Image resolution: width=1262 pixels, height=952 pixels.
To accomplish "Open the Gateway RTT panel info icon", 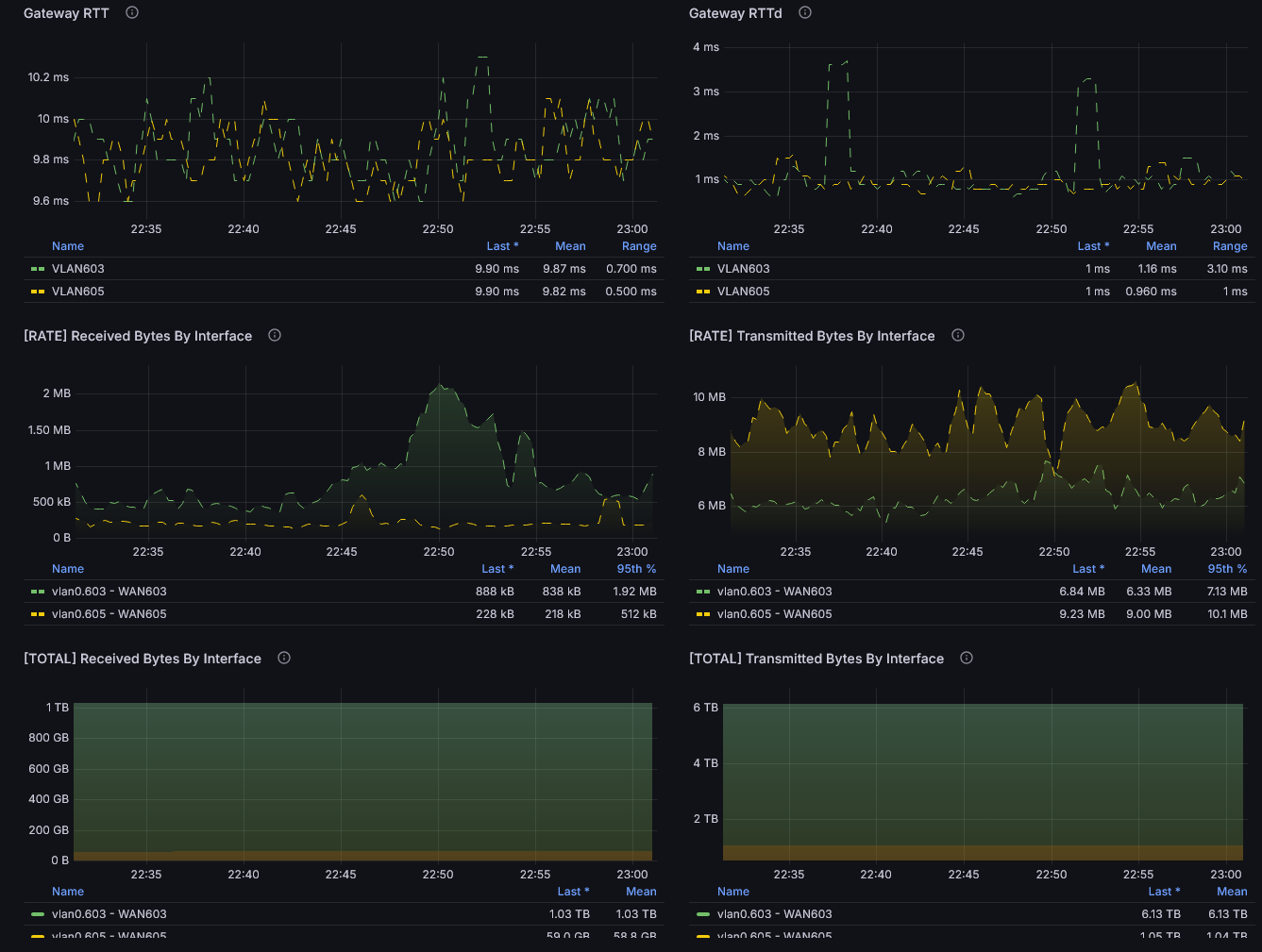I will 132,13.
